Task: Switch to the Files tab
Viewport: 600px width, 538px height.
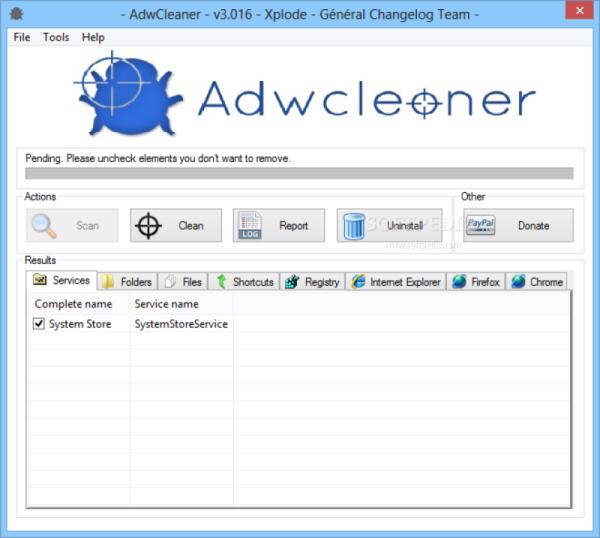Action: (x=183, y=282)
